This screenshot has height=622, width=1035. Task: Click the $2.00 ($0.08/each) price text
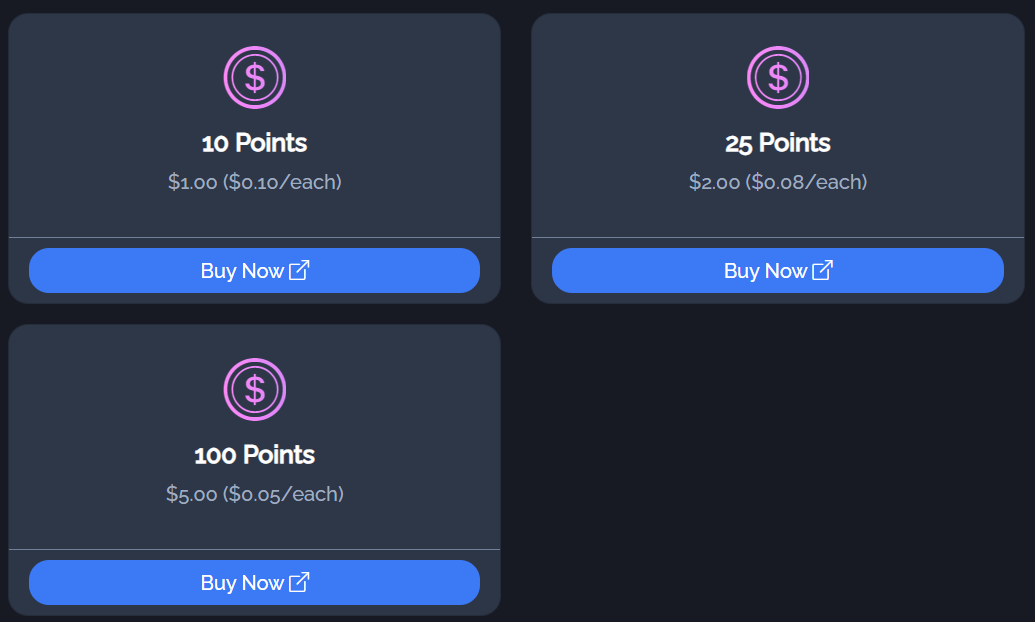pyautogui.click(x=778, y=182)
